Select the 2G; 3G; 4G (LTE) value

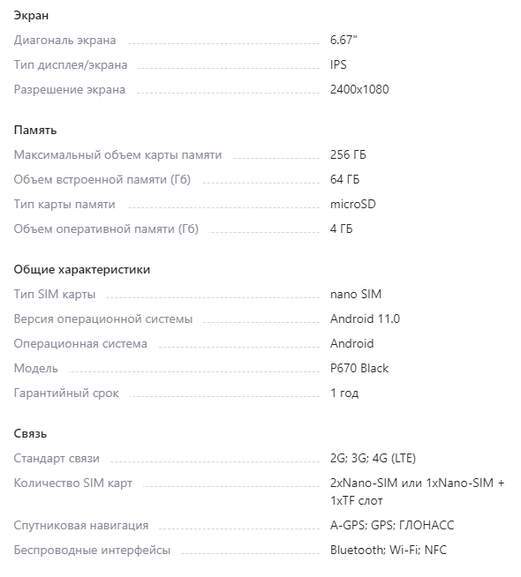pyautogui.click(x=373, y=459)
